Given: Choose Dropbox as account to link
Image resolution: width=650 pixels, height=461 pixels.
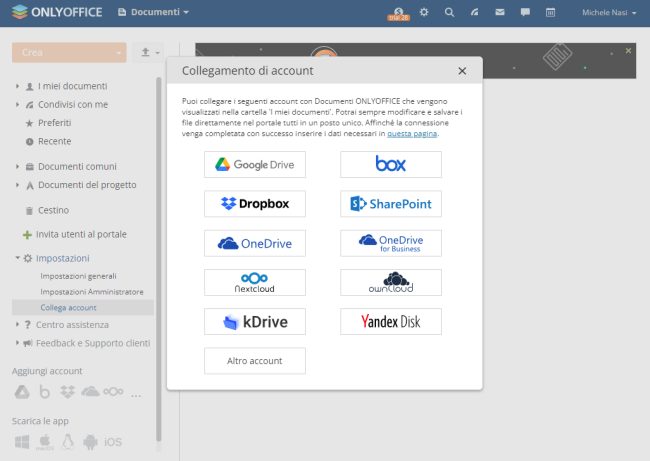Looking at the screenshot, I should 255,204.
